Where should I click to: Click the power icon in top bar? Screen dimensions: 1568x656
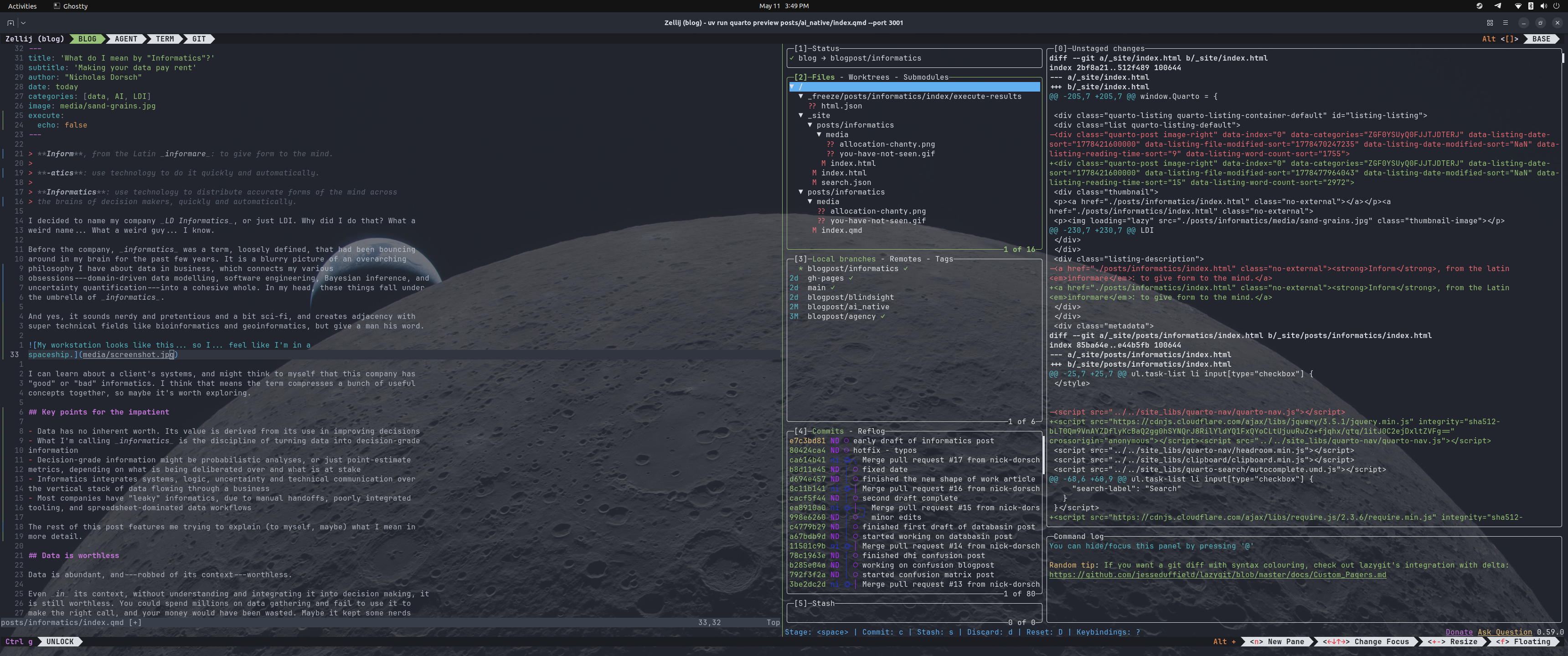tap(1557, 6)
